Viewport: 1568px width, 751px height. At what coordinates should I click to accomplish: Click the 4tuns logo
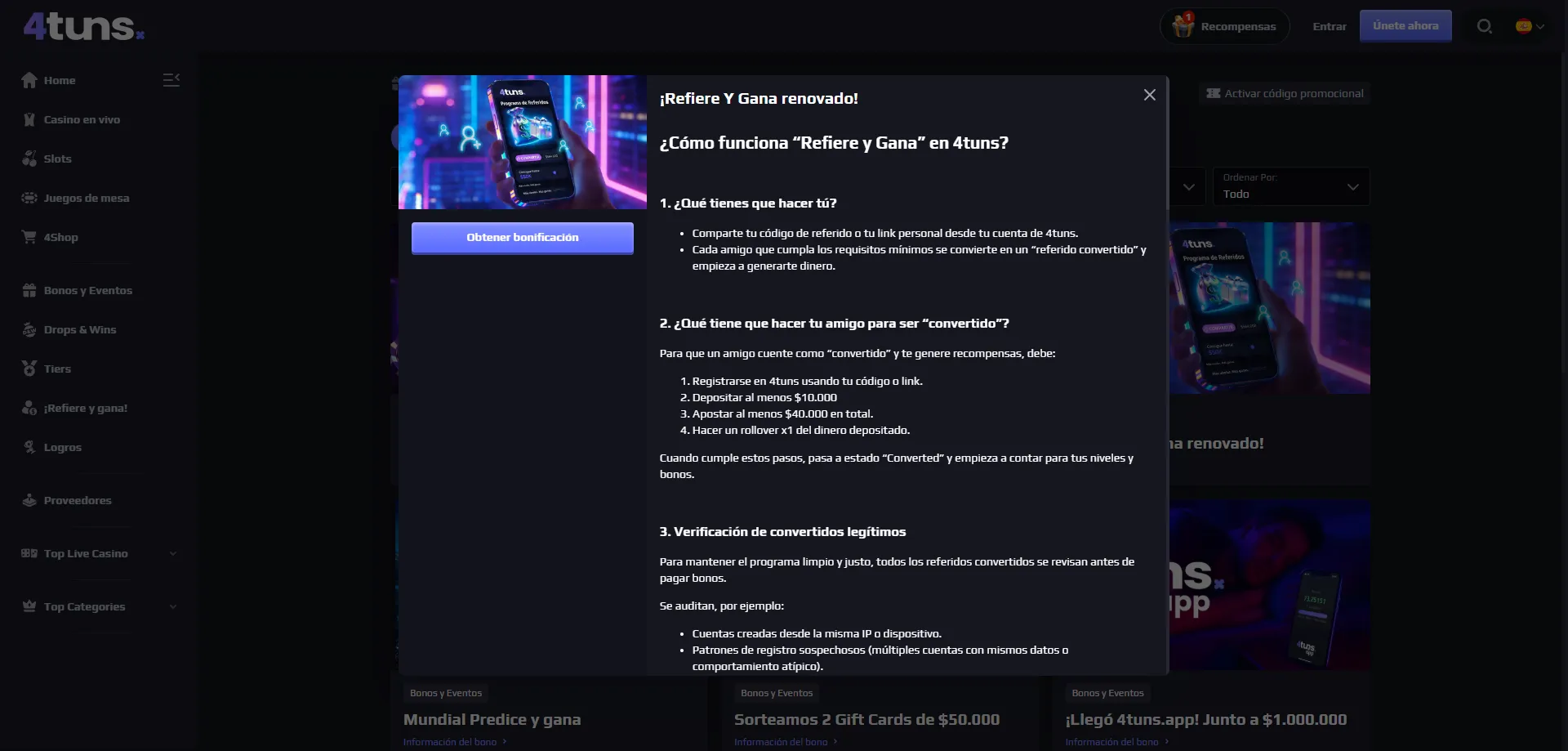coord(83,26)
